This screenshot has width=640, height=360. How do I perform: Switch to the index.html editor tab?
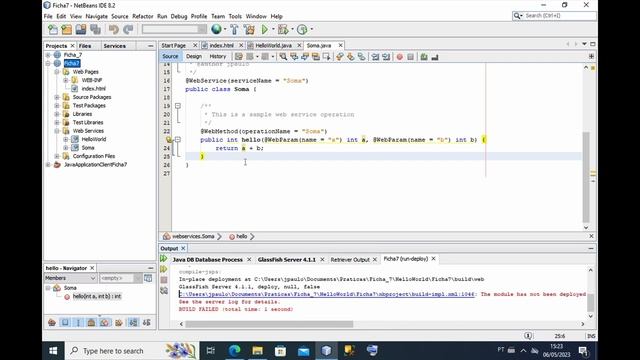tap(221, 45)
